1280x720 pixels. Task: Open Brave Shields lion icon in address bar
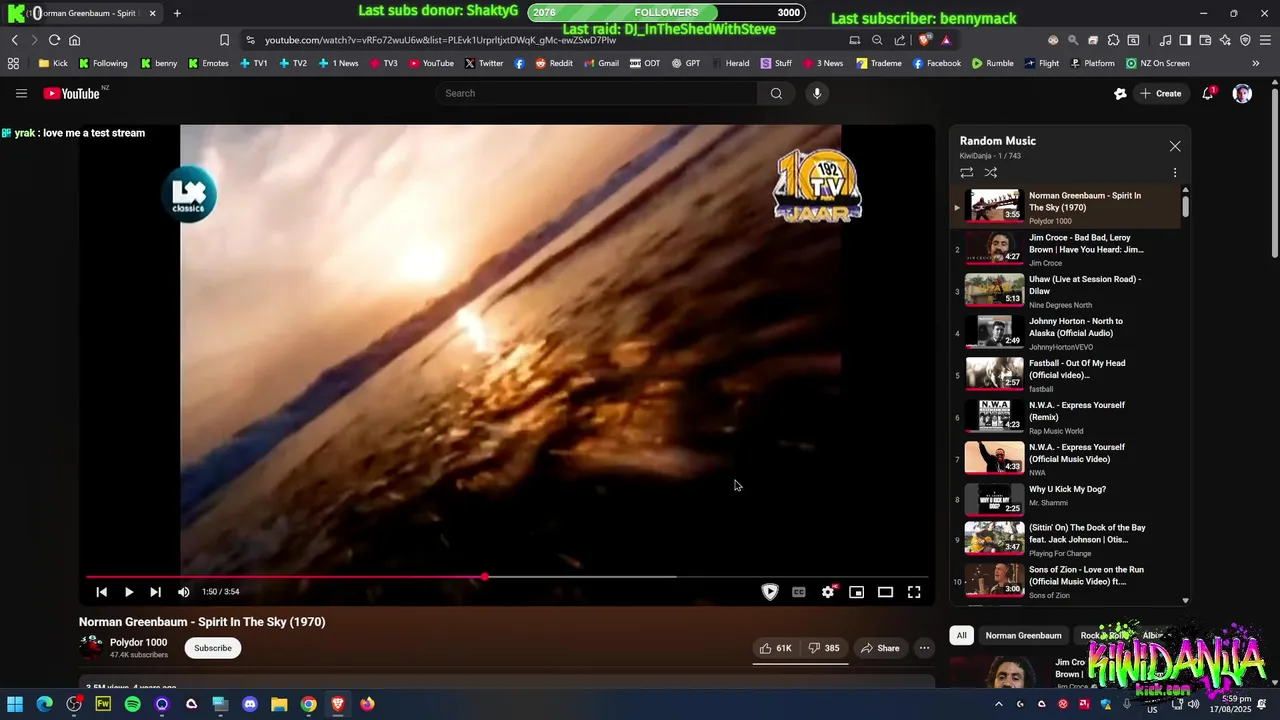point(925,40)
